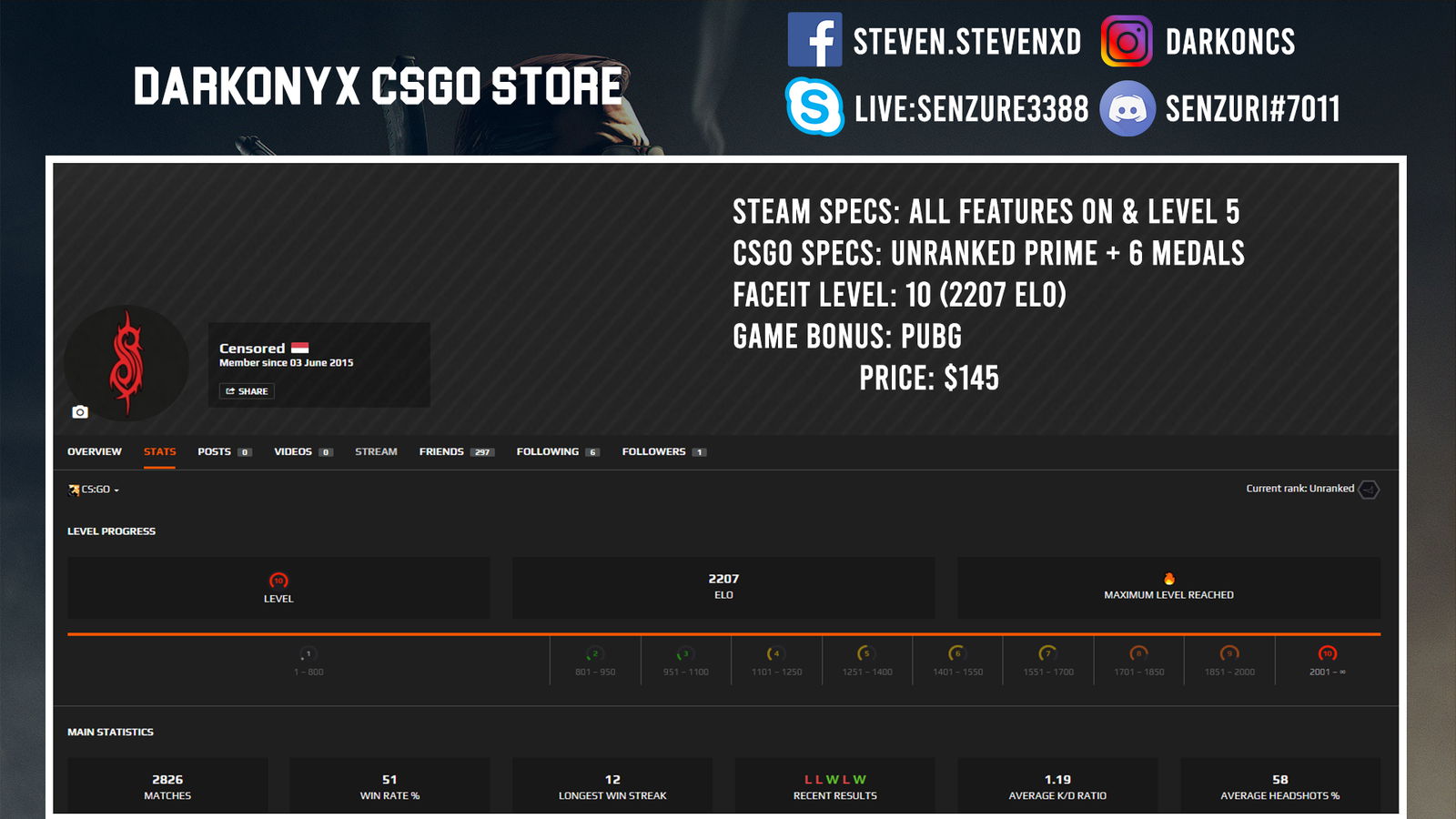Image resolution: width=1456 pixels, height=819 pixels.
Task: Click the level 2 icon (801 – 950)
Action: [x=595, y=653]
